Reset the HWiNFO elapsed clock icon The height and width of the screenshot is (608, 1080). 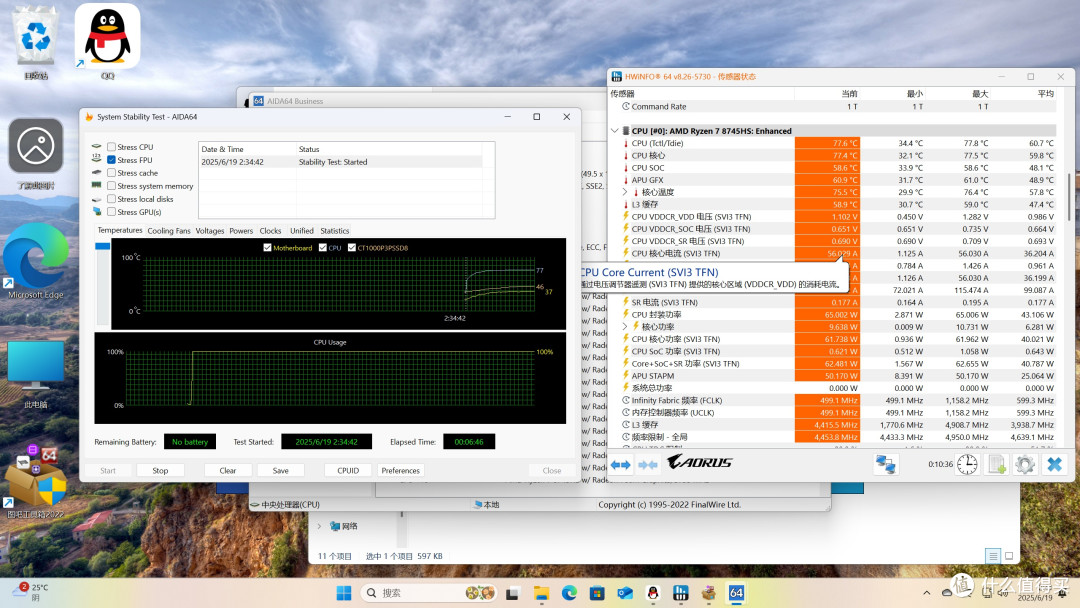[967, 465]
